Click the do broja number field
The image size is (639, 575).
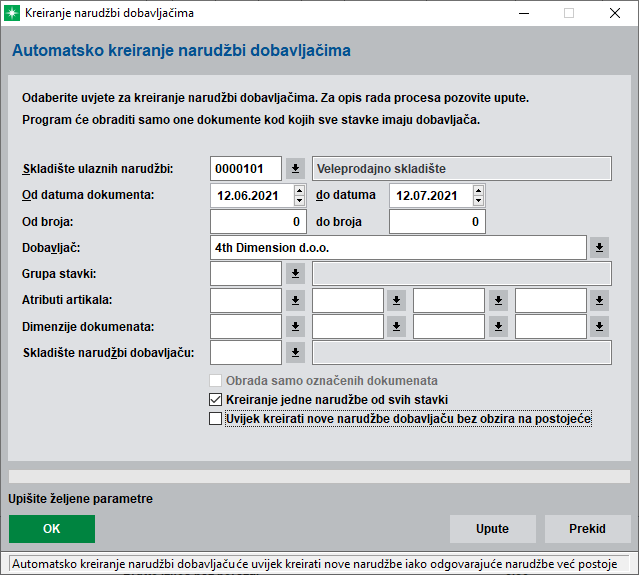pyautogui.click(x=437, y=222)
